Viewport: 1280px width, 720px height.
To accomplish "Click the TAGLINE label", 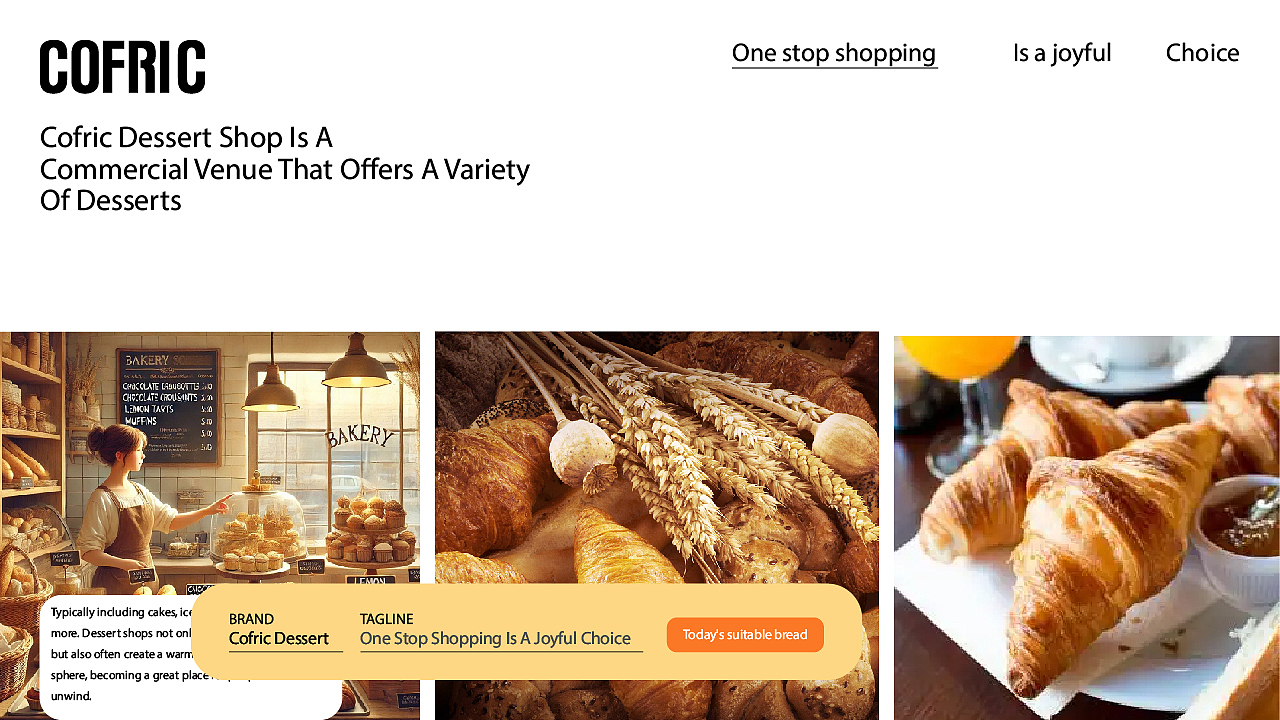I will coord(386,619).
